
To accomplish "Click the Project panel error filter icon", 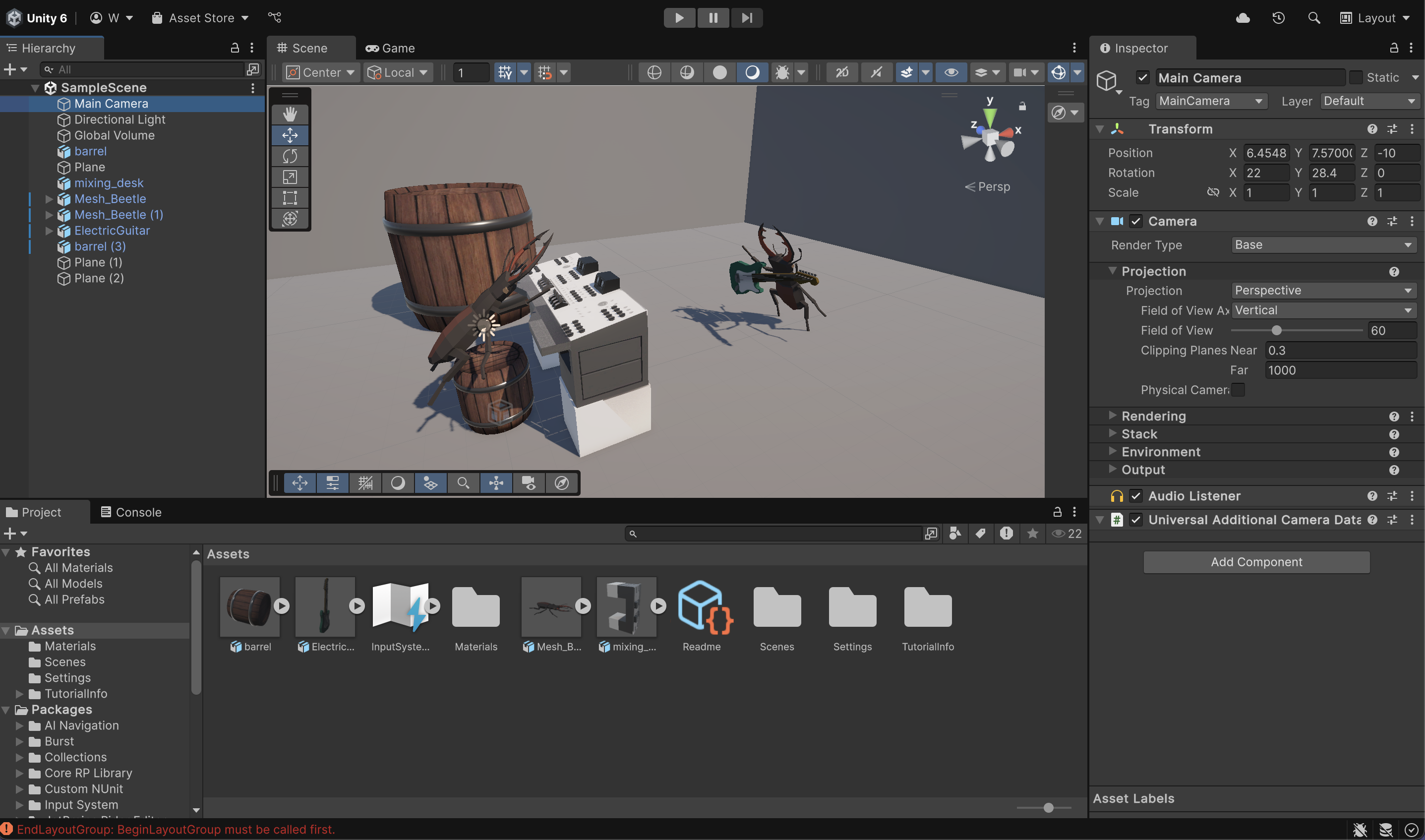I will 1006,533.
